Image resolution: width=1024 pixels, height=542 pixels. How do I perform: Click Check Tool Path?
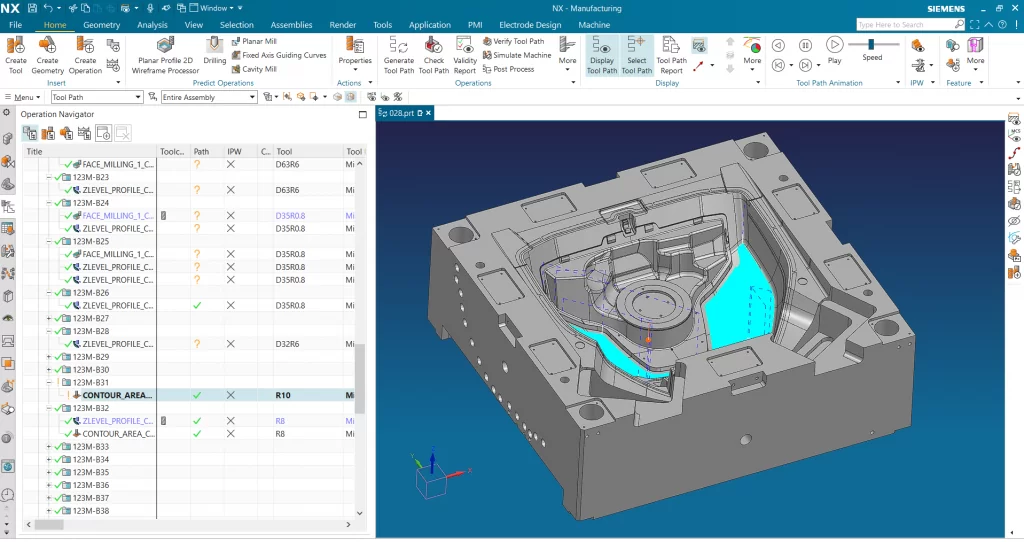pos(434,56)
